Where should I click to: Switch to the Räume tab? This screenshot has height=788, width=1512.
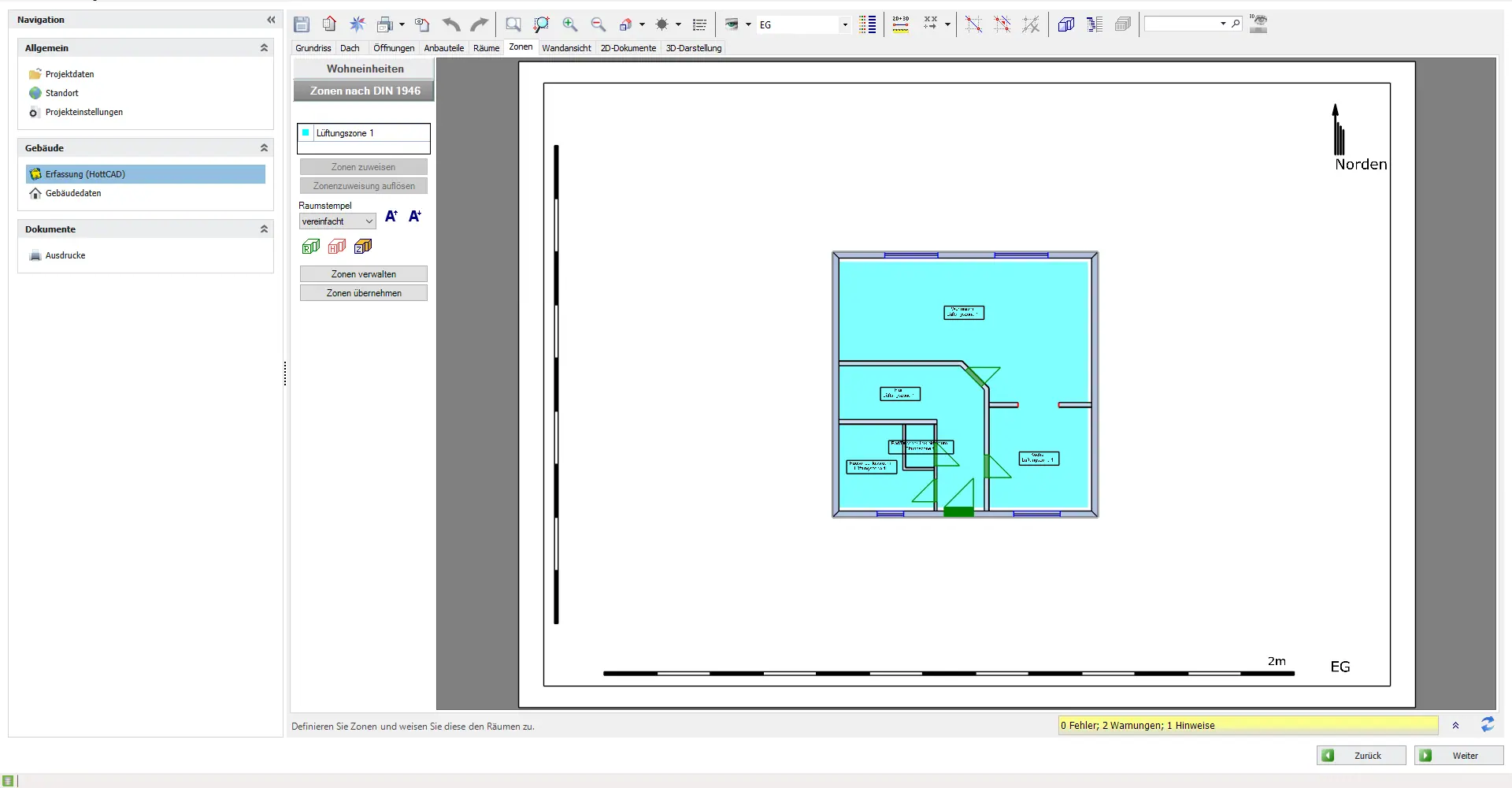(486, 48)
